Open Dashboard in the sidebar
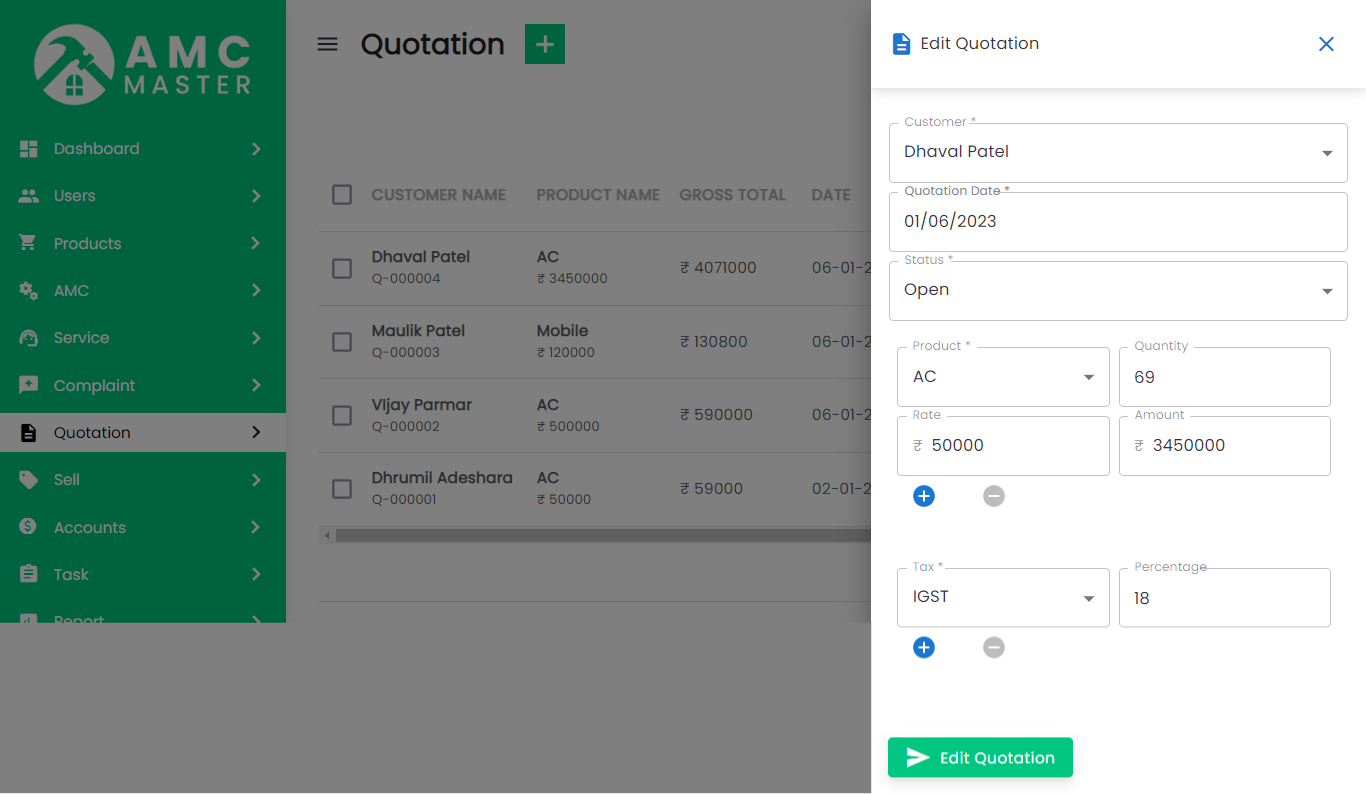This screenshot has height=794, width=1366. tap(96, 149)
